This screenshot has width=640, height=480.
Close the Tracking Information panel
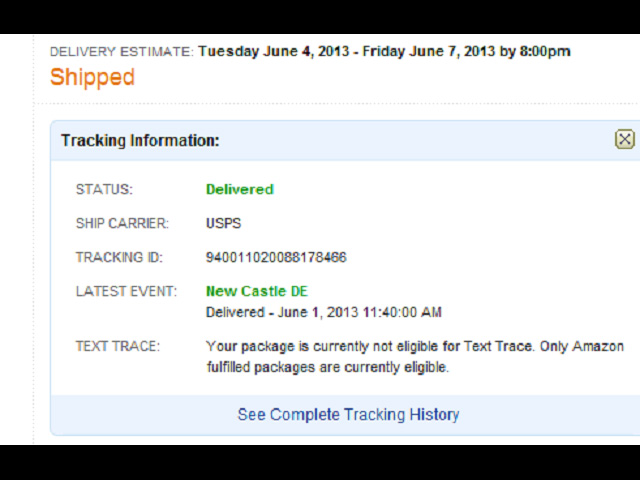point(624,140)
